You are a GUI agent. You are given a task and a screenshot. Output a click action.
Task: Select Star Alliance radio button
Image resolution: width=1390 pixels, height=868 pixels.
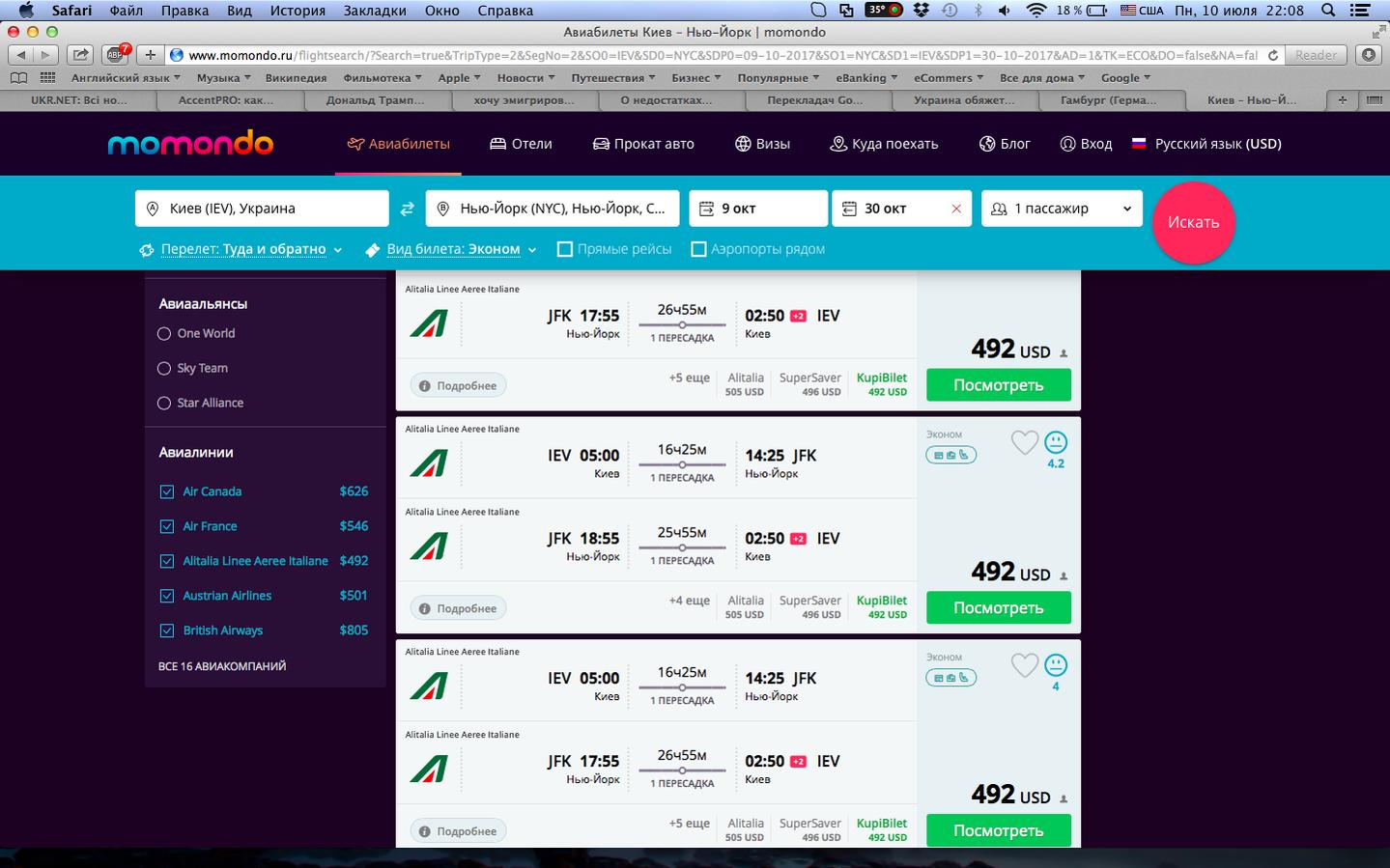click(164, 404)
